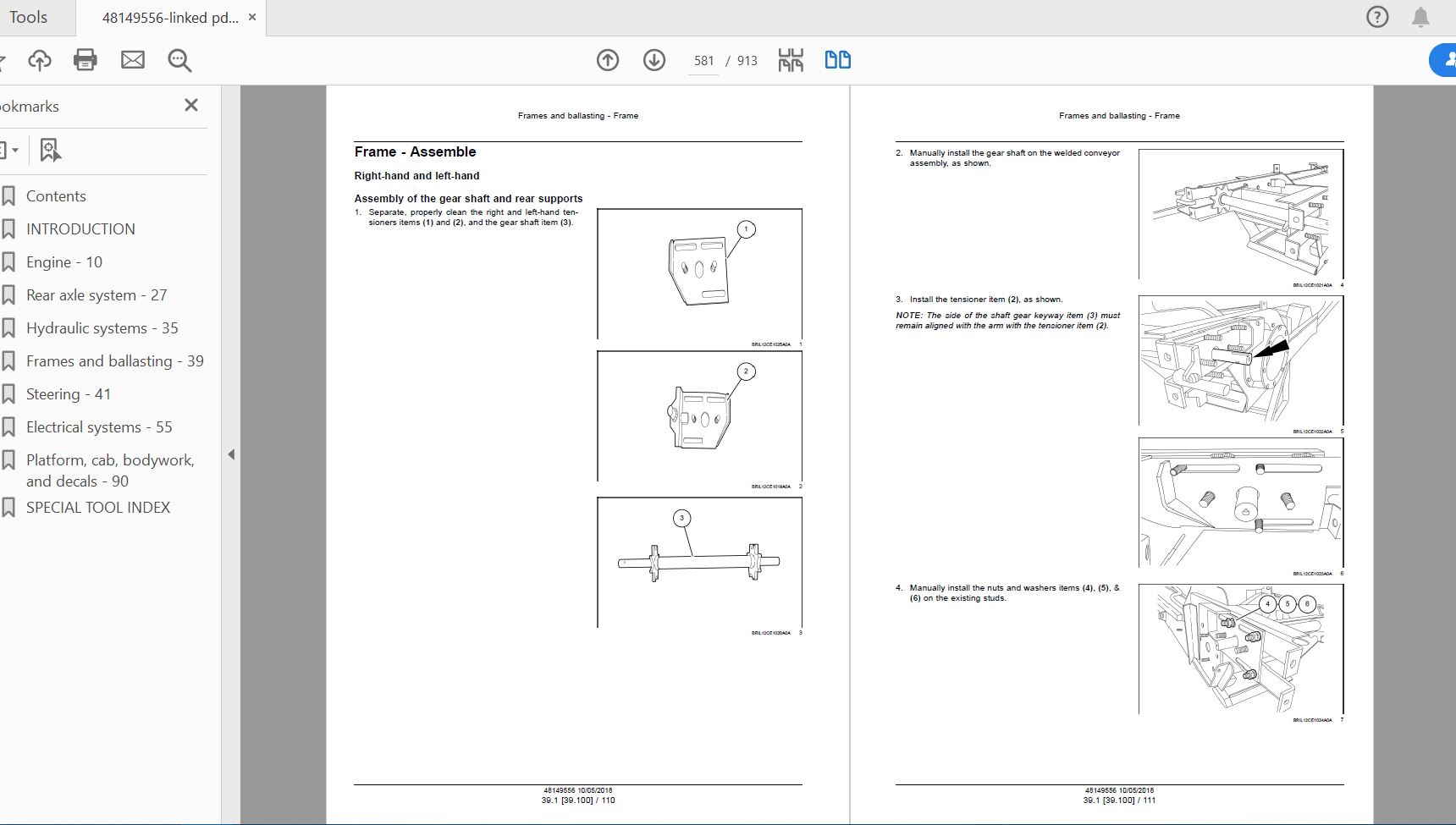Screen dimensions: 1456x825
Task: Click bookmark icon beside Engine - 10
Action: coord(8,262)
